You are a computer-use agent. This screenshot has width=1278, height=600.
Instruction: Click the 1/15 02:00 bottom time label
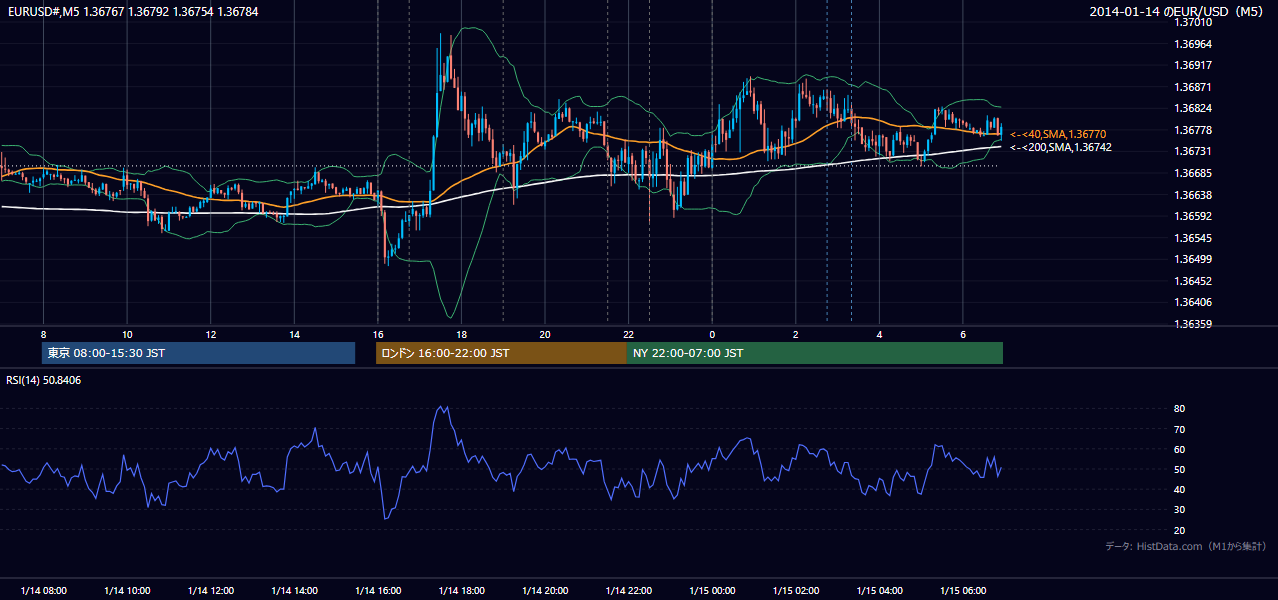pos(795,590)
